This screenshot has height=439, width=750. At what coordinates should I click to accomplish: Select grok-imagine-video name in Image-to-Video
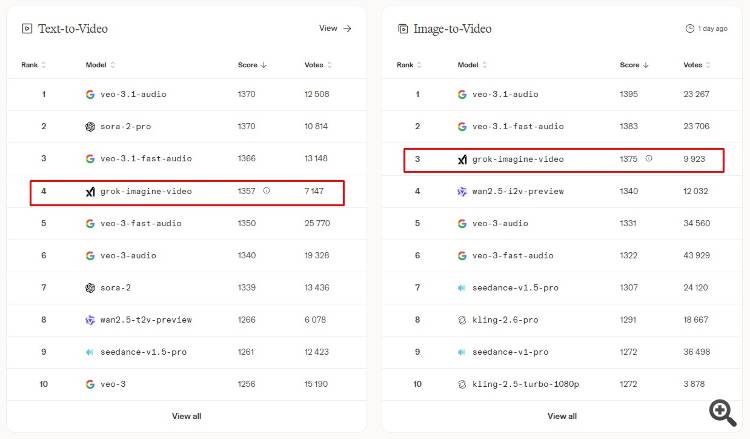518,159
